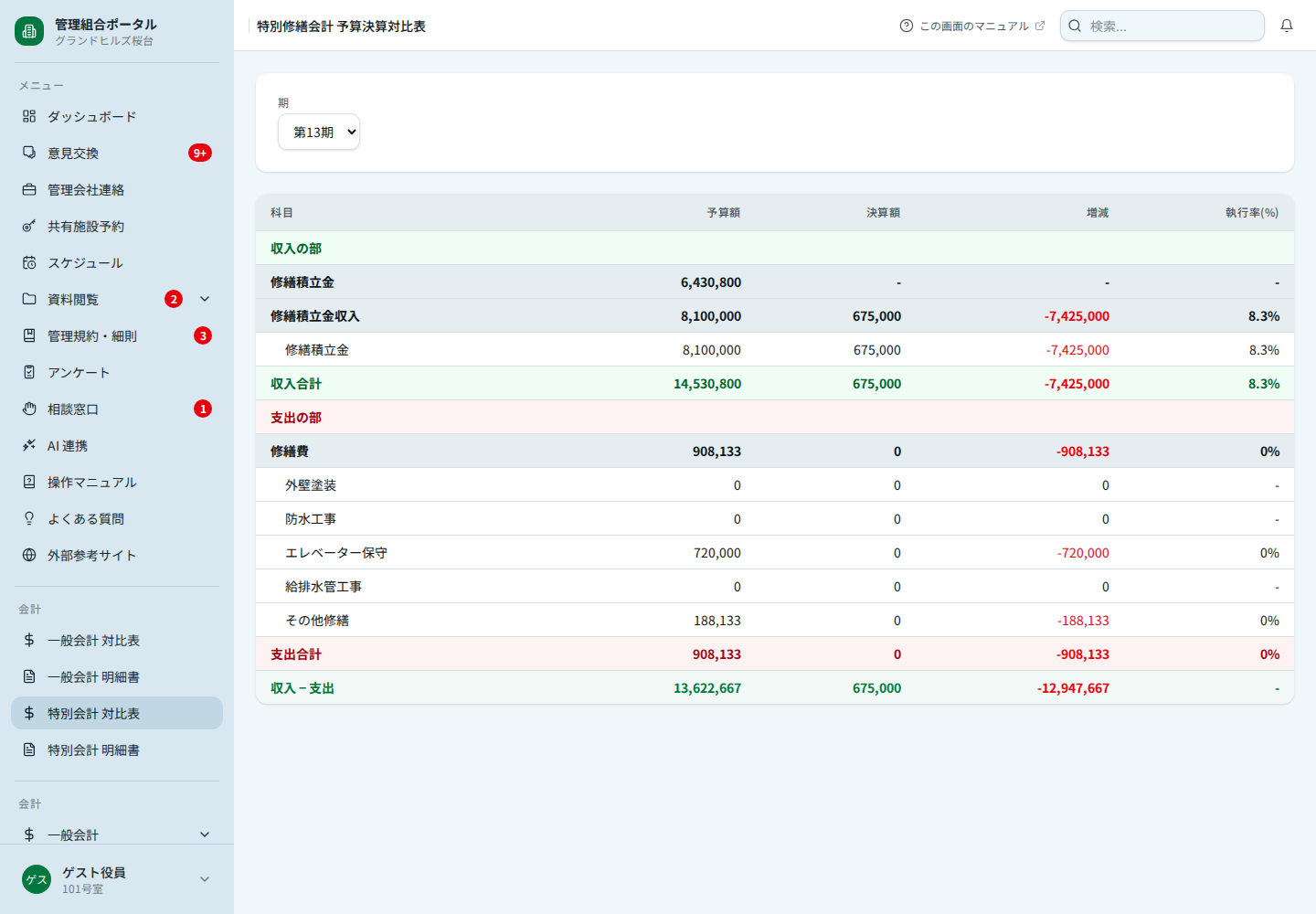Select 特別会計 明細書 menu item

[117, 749]
